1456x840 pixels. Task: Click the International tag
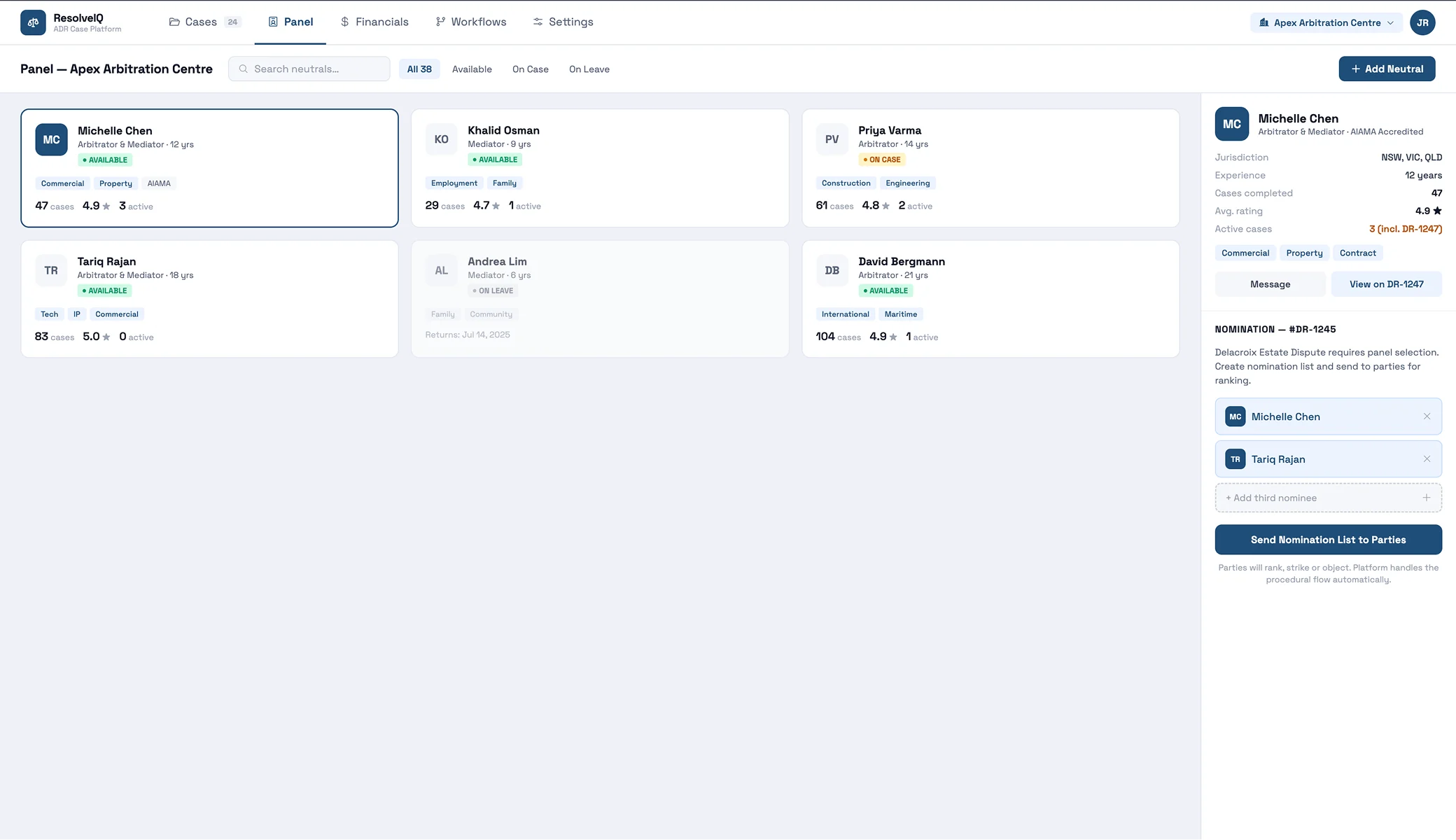pos(845,314)
